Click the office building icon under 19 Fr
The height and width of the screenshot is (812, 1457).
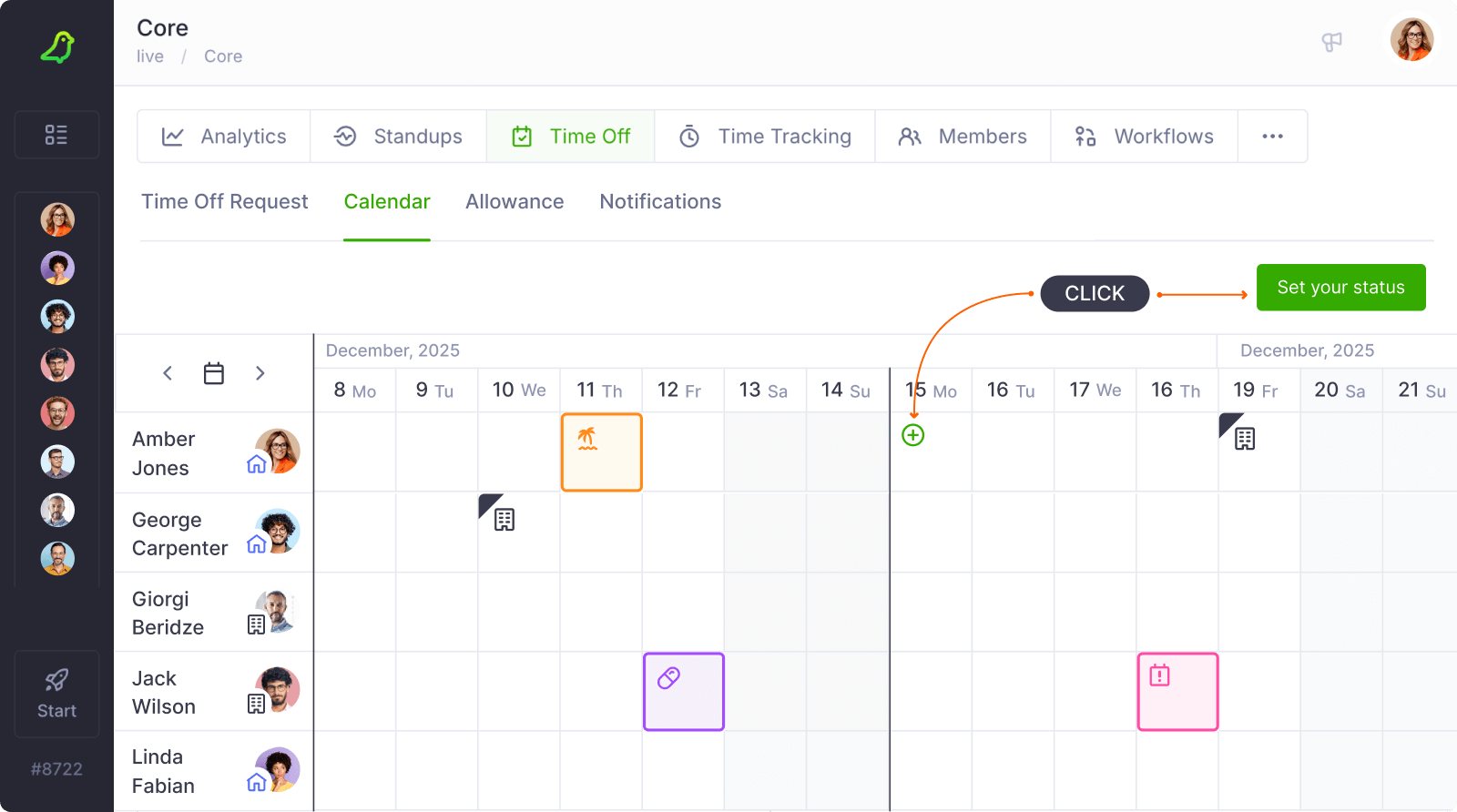point(1244,439)
